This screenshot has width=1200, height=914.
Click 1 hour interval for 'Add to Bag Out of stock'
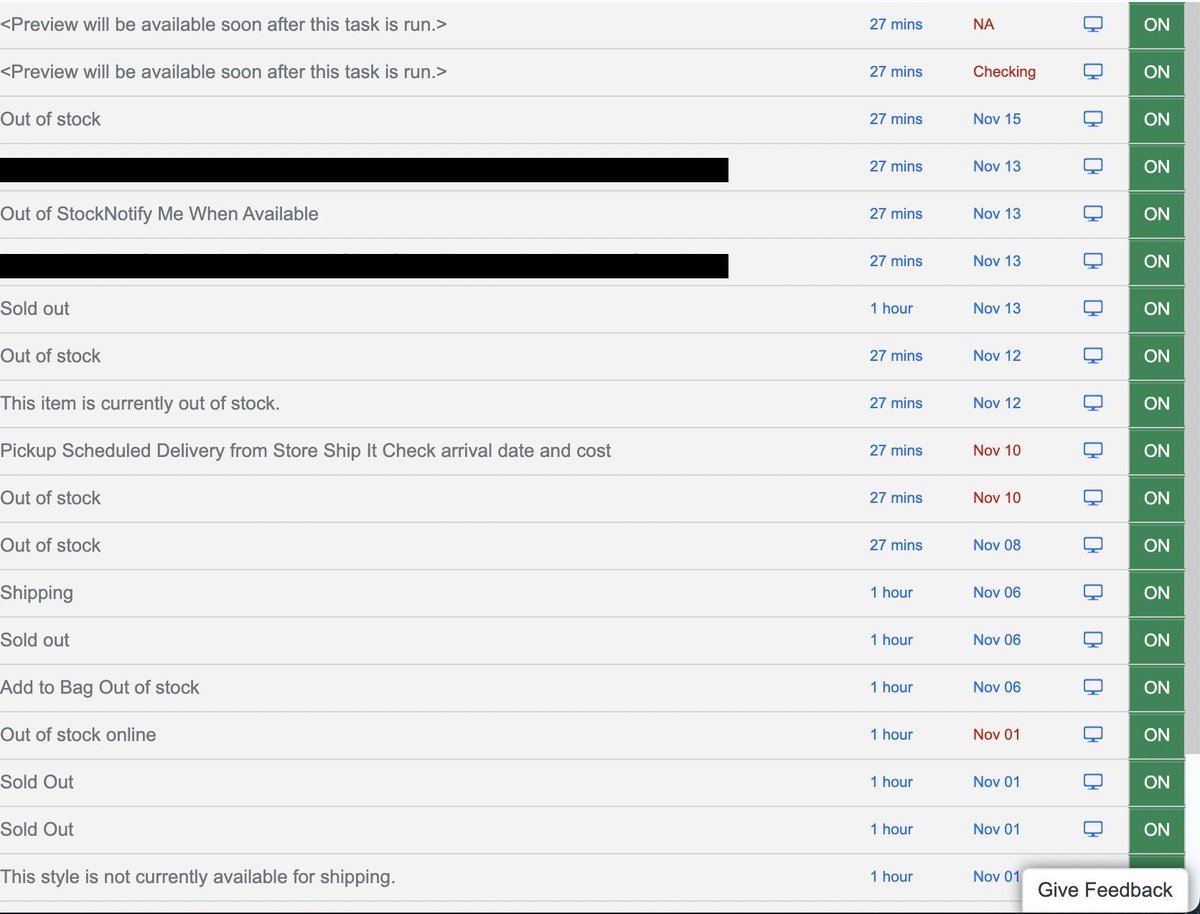coord(891,687)
